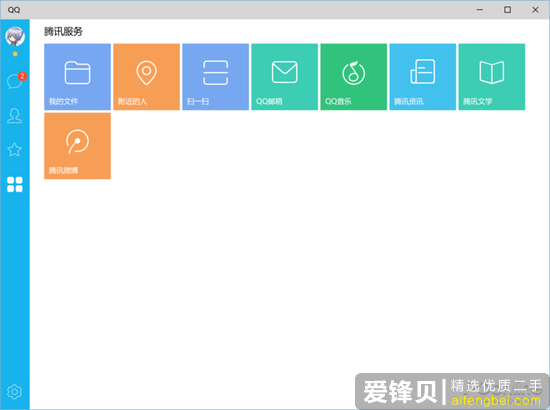Screen dimensions: 550x410
Task: Open settings via the gear icon
Action: point(15,391)
